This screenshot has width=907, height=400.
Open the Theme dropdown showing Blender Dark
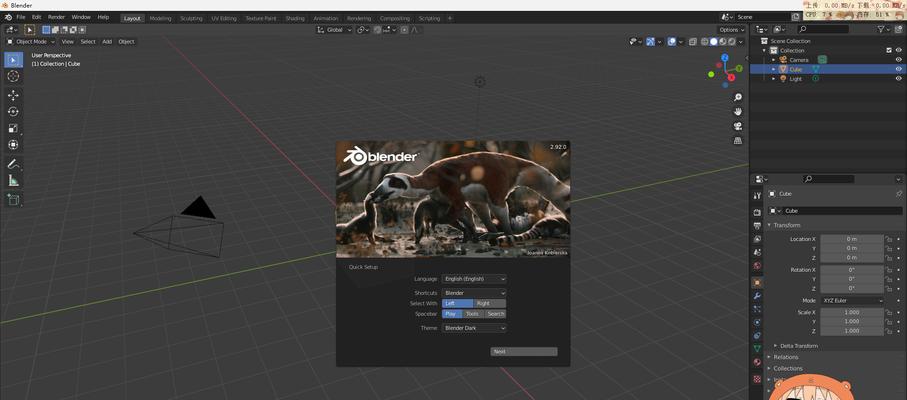[474, 328]
